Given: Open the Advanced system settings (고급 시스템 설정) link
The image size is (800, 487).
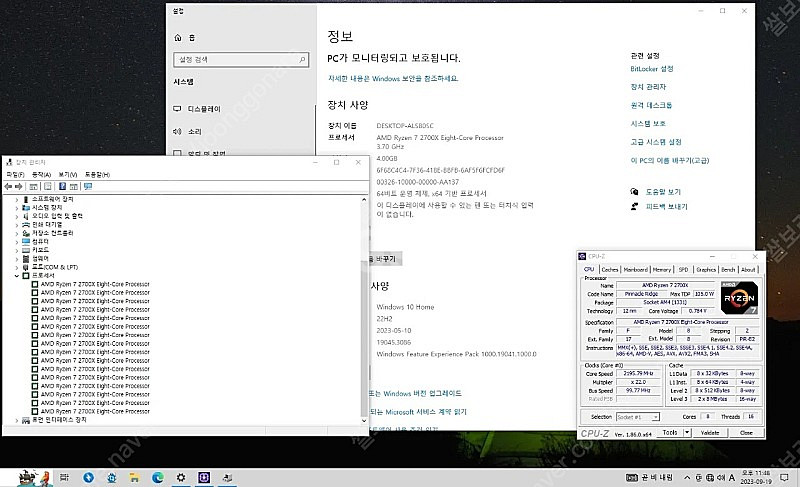Looking at the screenshot, I should coord(656,142).
